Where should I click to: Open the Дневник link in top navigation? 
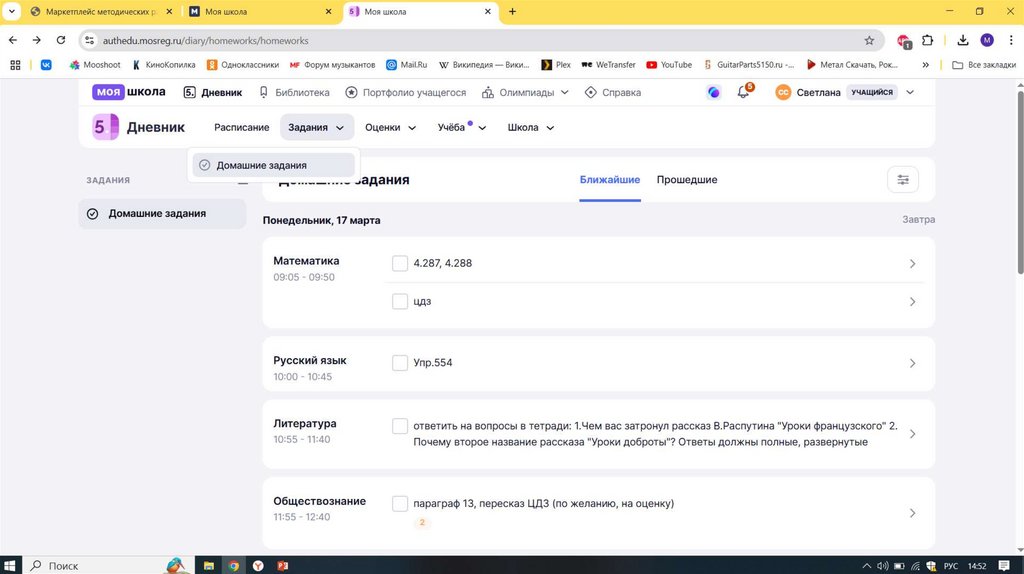[x=213, y=93]
